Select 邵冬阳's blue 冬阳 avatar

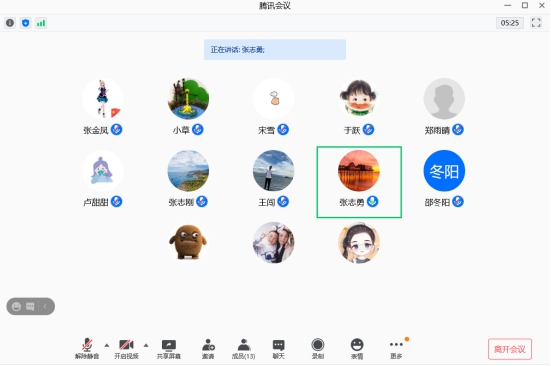444,171
